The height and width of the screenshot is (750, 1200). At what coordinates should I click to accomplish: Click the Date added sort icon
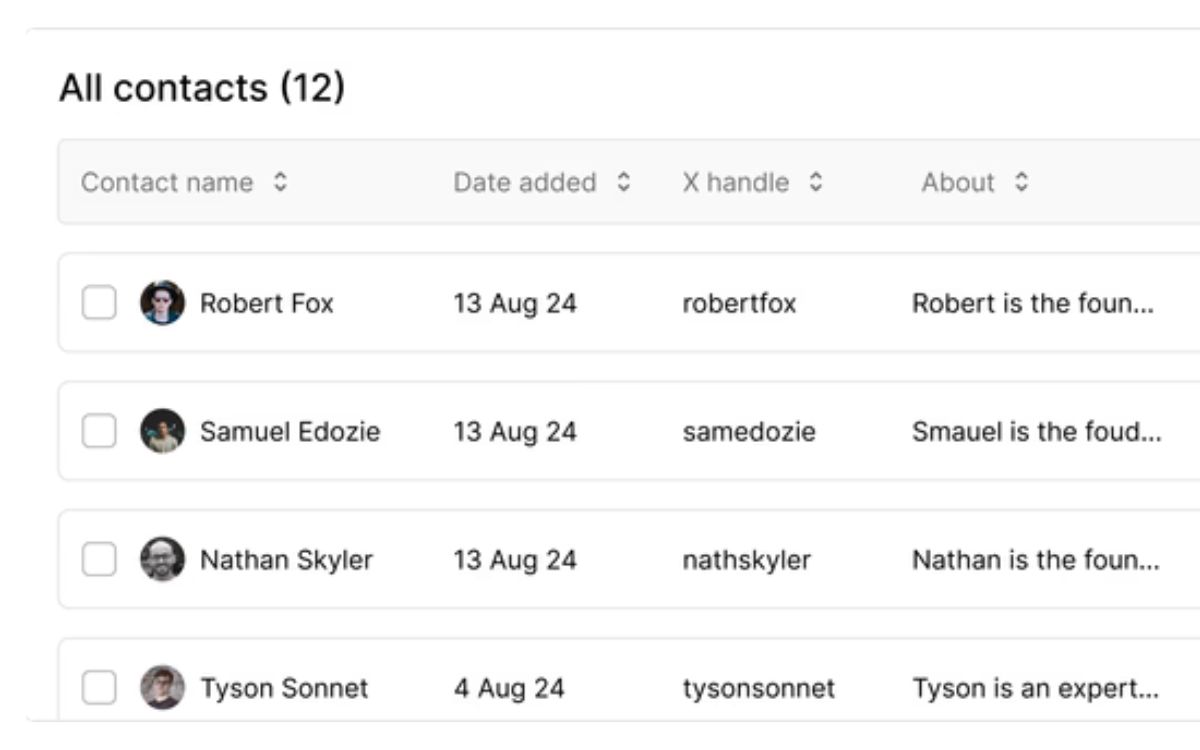point(624,183)
